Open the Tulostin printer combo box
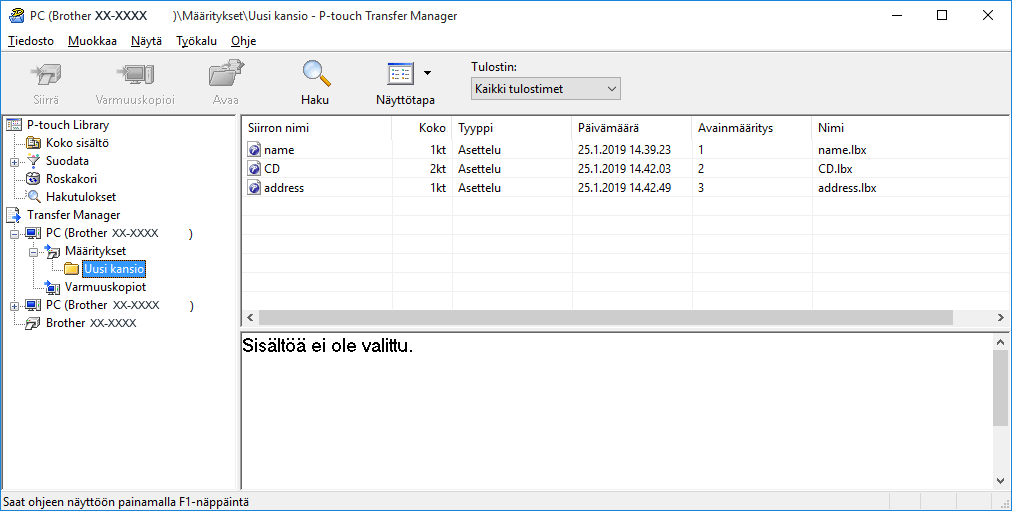 click(545, 89)
